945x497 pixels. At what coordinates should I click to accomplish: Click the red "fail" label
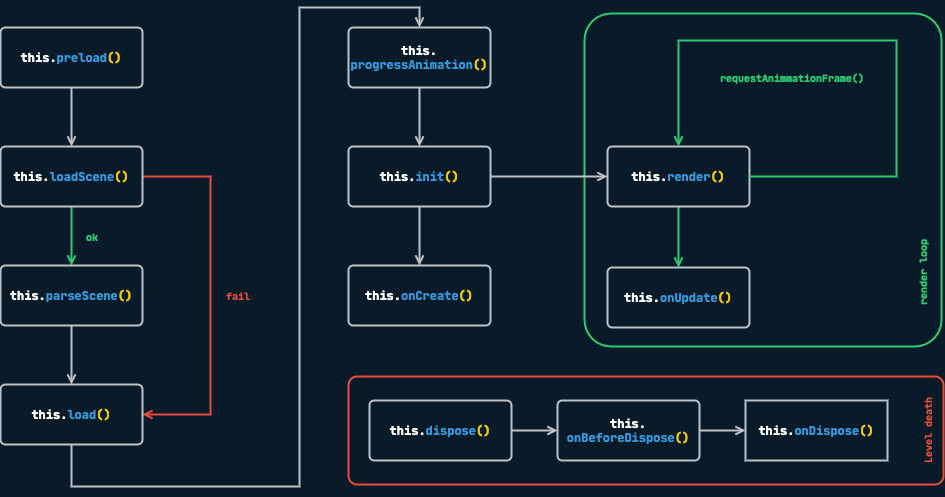(238, 296)
